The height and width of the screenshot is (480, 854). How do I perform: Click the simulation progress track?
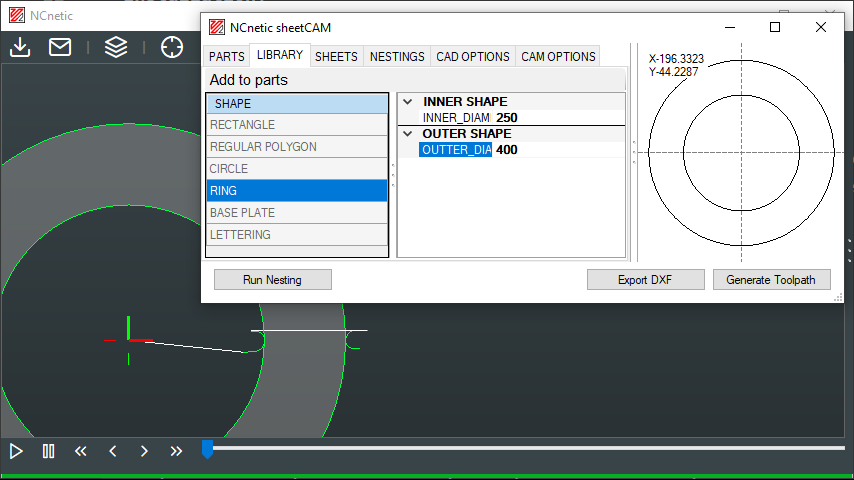[528, 448]
